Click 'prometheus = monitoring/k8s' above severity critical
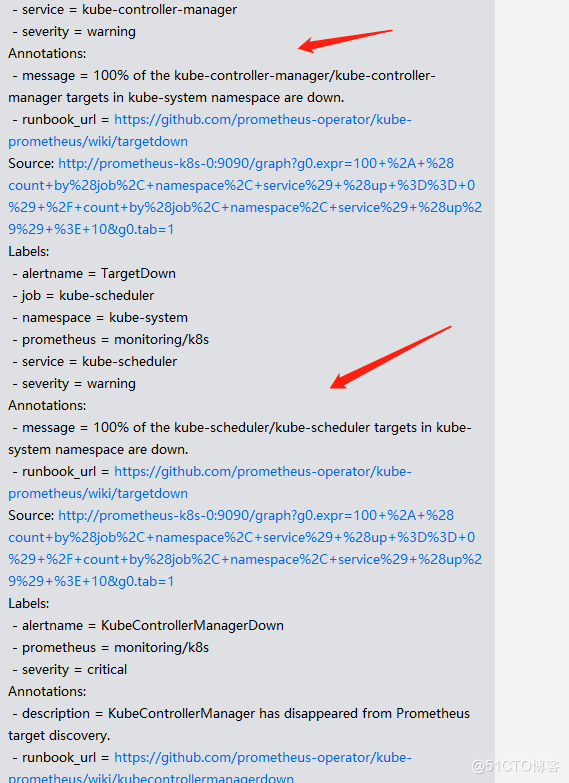 [115, 648]
